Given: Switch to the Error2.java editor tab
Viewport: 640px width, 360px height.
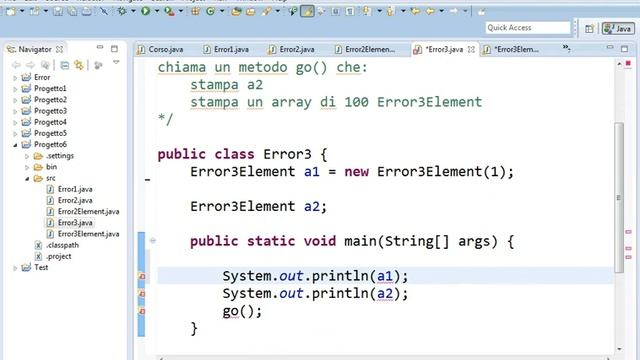Looking at the screenshot, I should click(291, 49).
